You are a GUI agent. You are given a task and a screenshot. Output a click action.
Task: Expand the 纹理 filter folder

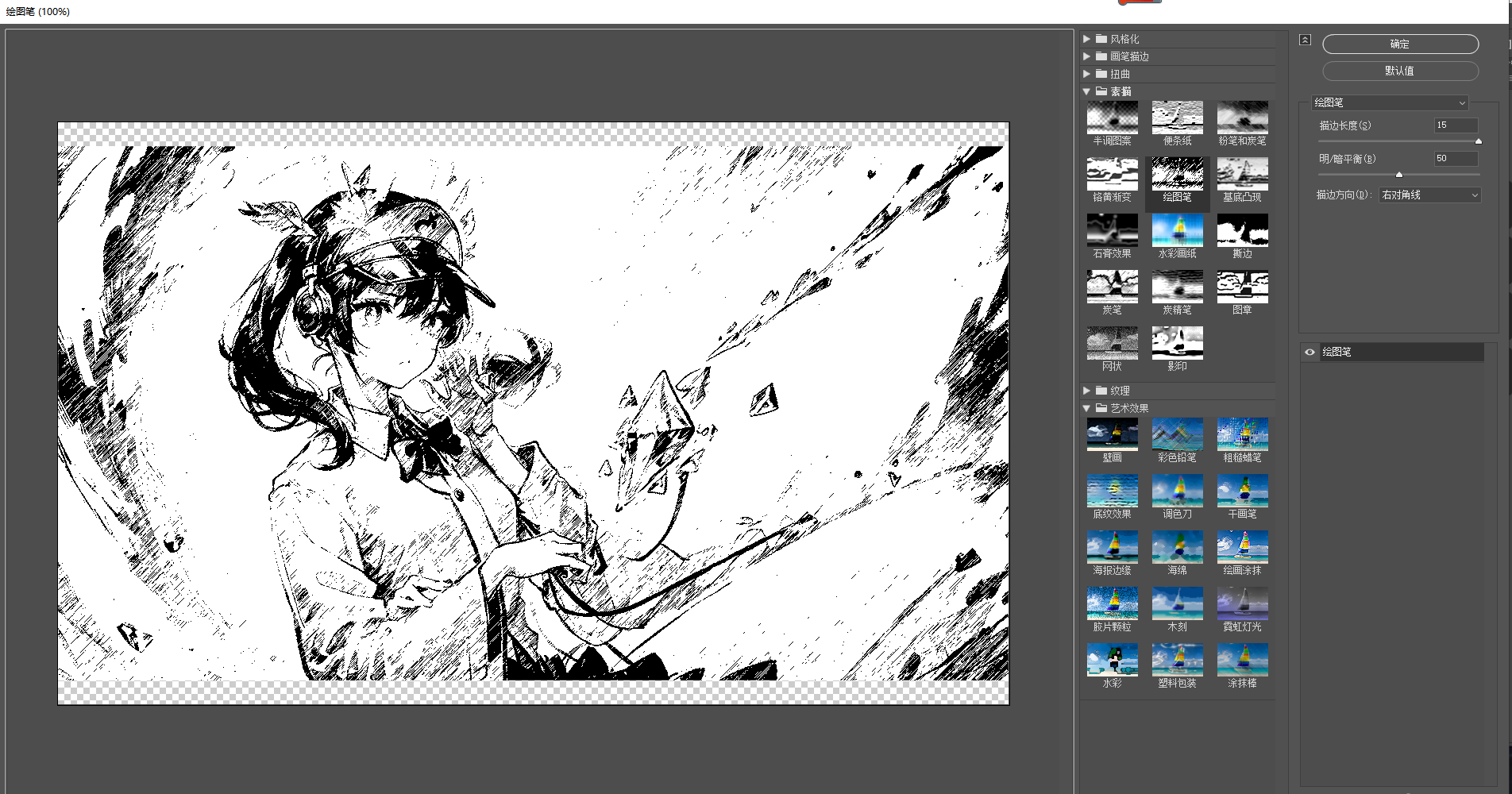[x=1086, y=391]
